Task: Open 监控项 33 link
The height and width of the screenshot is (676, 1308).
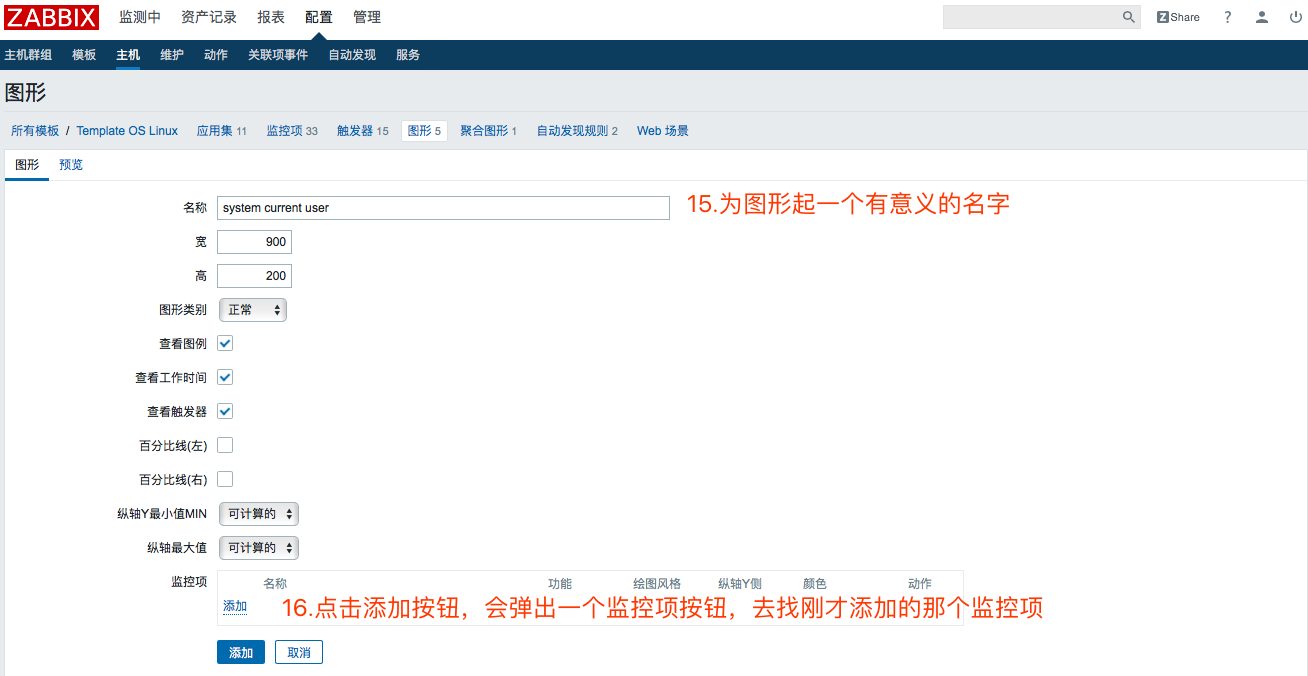Action: click(x=292, y=131)
